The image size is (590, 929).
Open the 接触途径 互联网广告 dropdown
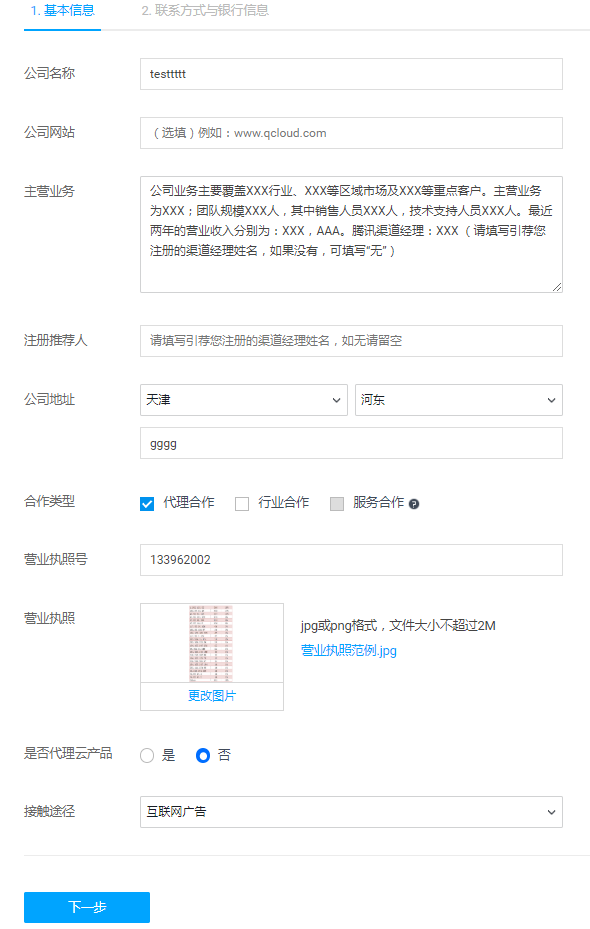coord(351,812)
